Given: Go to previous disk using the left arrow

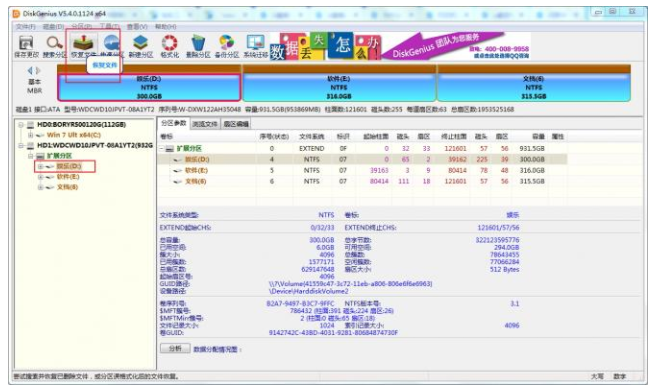Looking at the screenshot, I should tap(30, 70).
